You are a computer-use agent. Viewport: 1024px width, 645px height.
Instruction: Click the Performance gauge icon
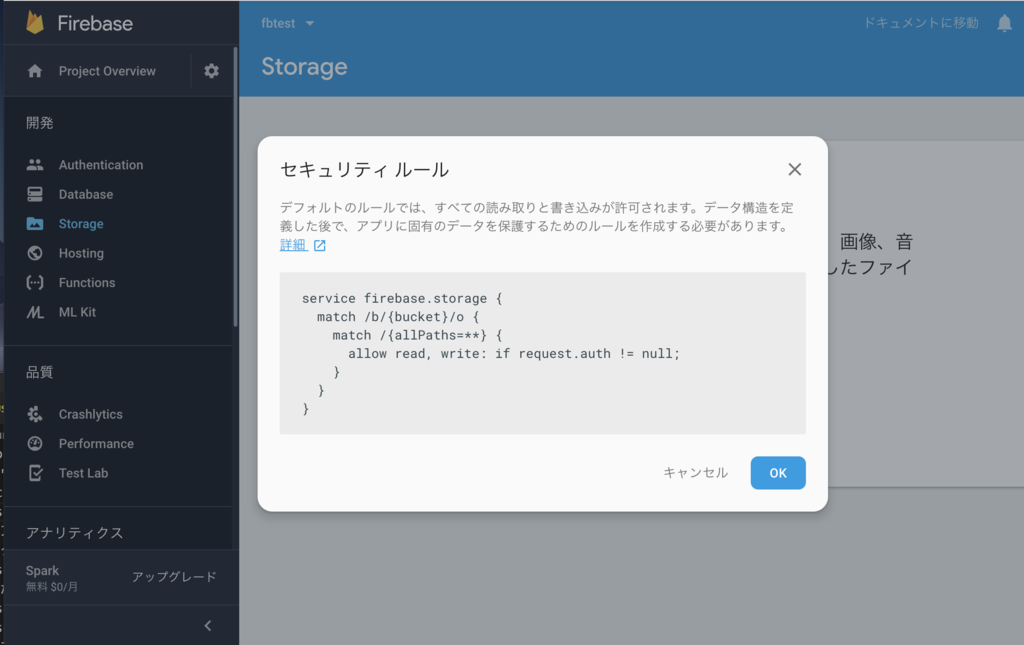coord(35,444)
